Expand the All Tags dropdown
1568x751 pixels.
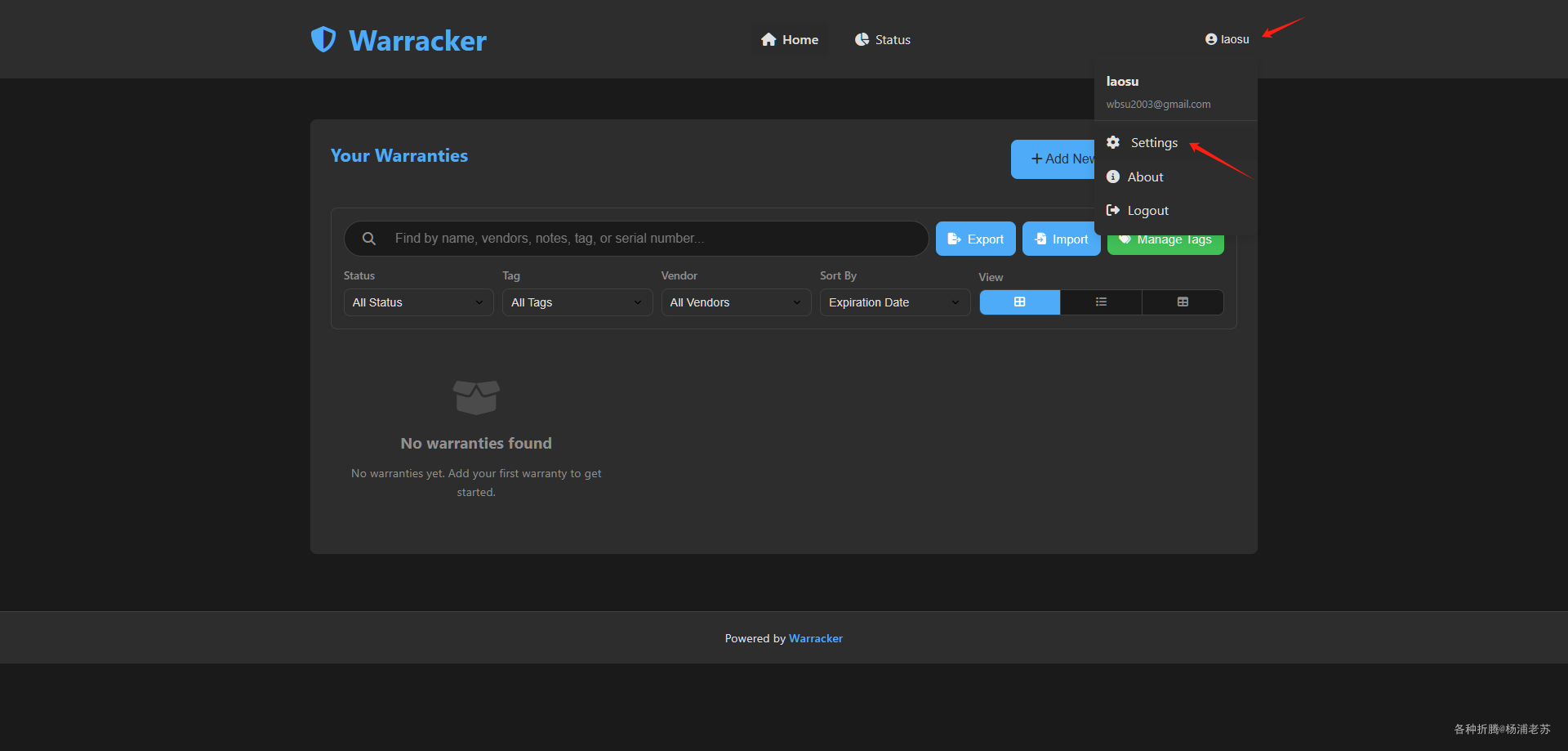click(577, 302)
